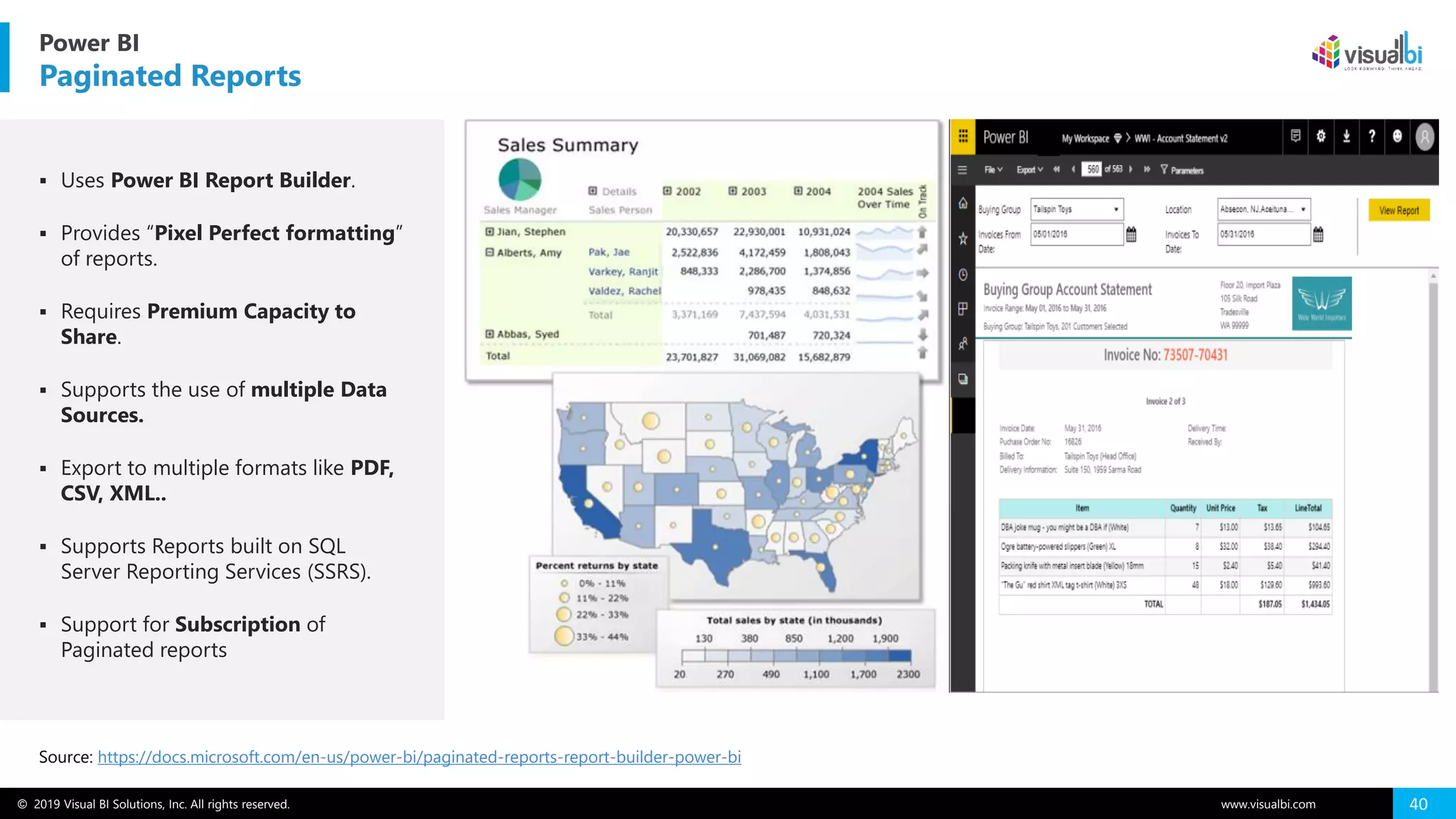Open calendar picker for Invoices To Date
Viewport: 1456px width, 819px height.
(1318, 235)
